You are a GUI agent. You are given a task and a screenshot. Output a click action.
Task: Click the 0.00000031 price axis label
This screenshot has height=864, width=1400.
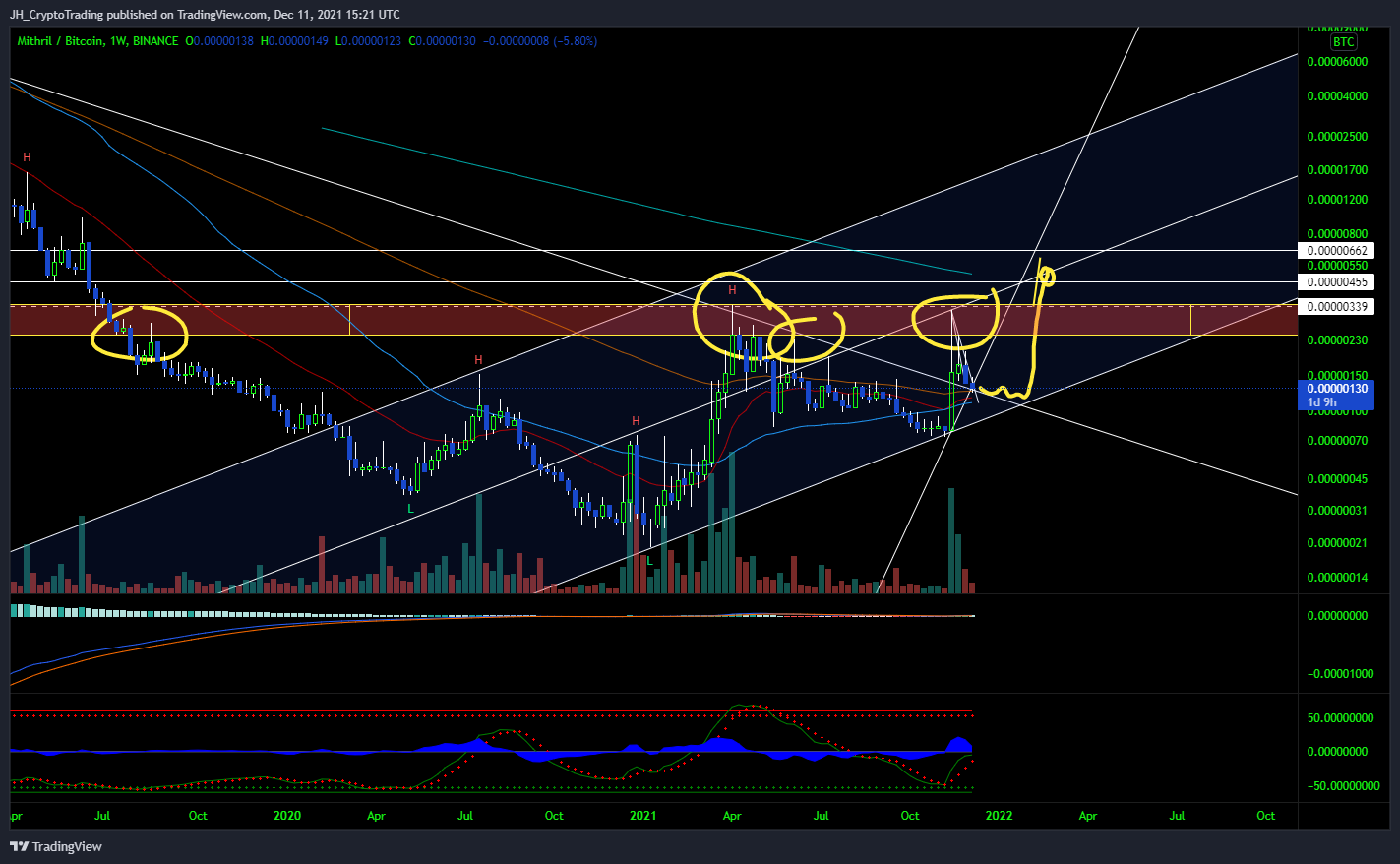click(1337, 511)
